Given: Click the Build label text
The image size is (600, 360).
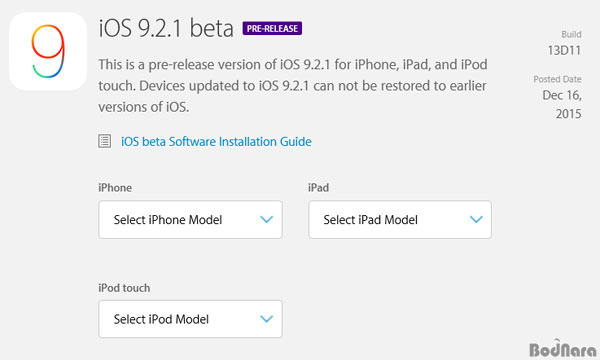Looking at the screenshot, I should tap(571, 34).
